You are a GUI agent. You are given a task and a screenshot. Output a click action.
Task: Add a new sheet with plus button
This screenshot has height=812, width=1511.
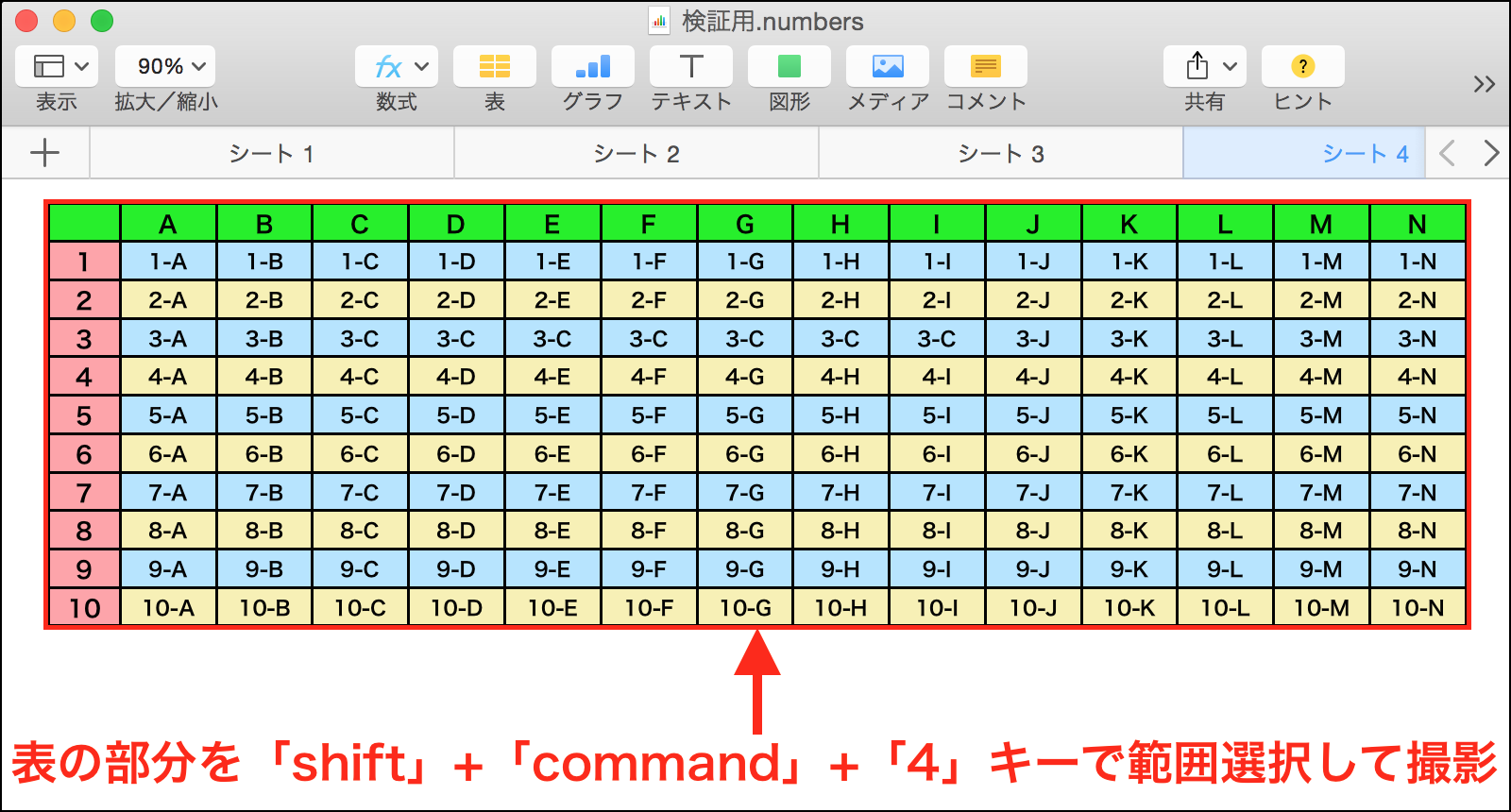tap(45, 153)
